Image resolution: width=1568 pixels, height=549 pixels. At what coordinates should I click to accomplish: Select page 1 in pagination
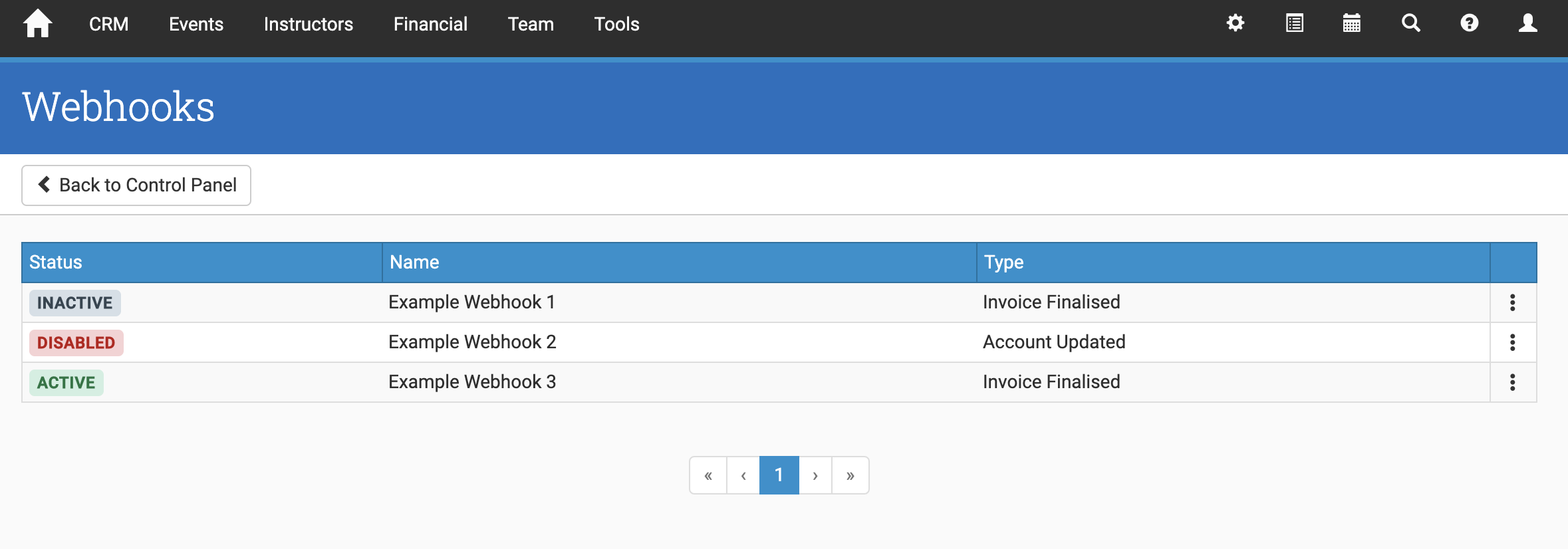click(779, 475)
